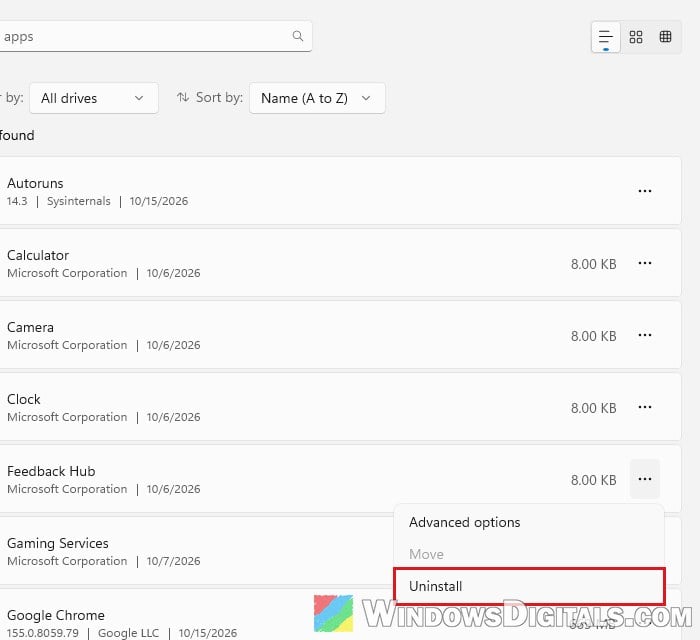Click Google Chrome version 155.0.8059.79
The height and width of the screenshot is (640, 700).
pyautogui.click(x=42, y=633)
